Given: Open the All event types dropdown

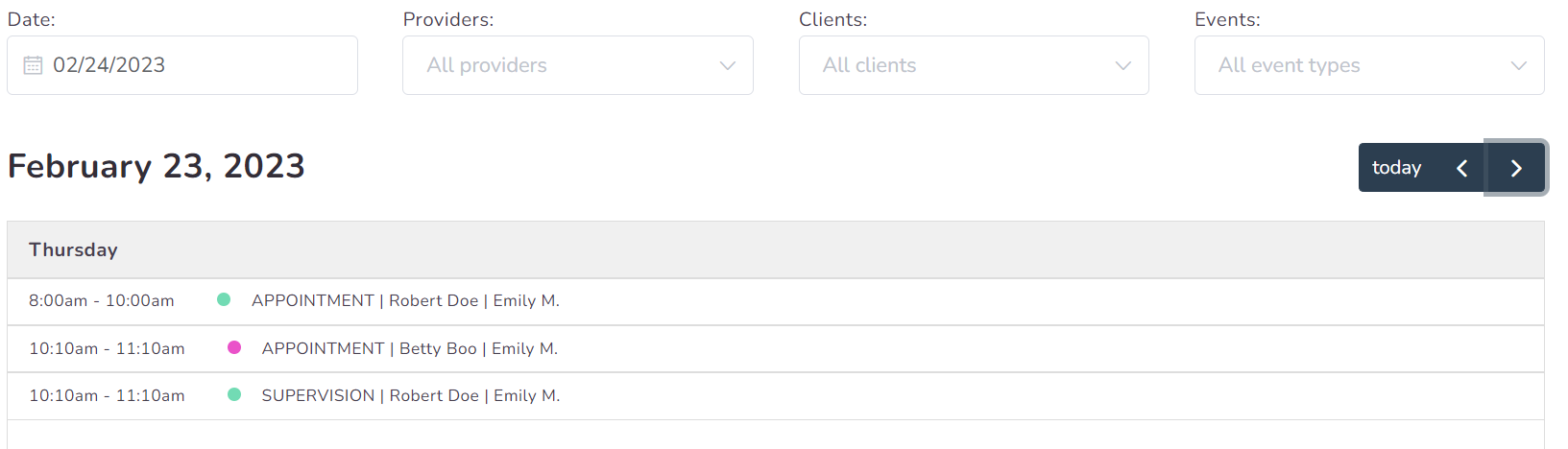Looking at the screenshot, I should point(1368,65).
